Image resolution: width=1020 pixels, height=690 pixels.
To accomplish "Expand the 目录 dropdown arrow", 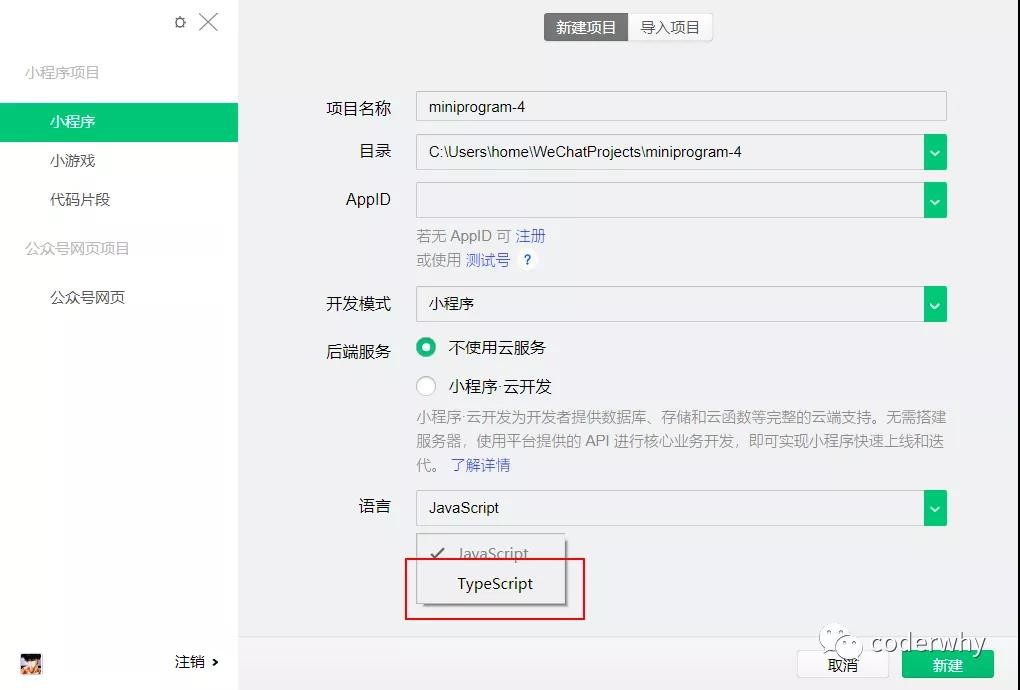I will [x=935, y=152].
